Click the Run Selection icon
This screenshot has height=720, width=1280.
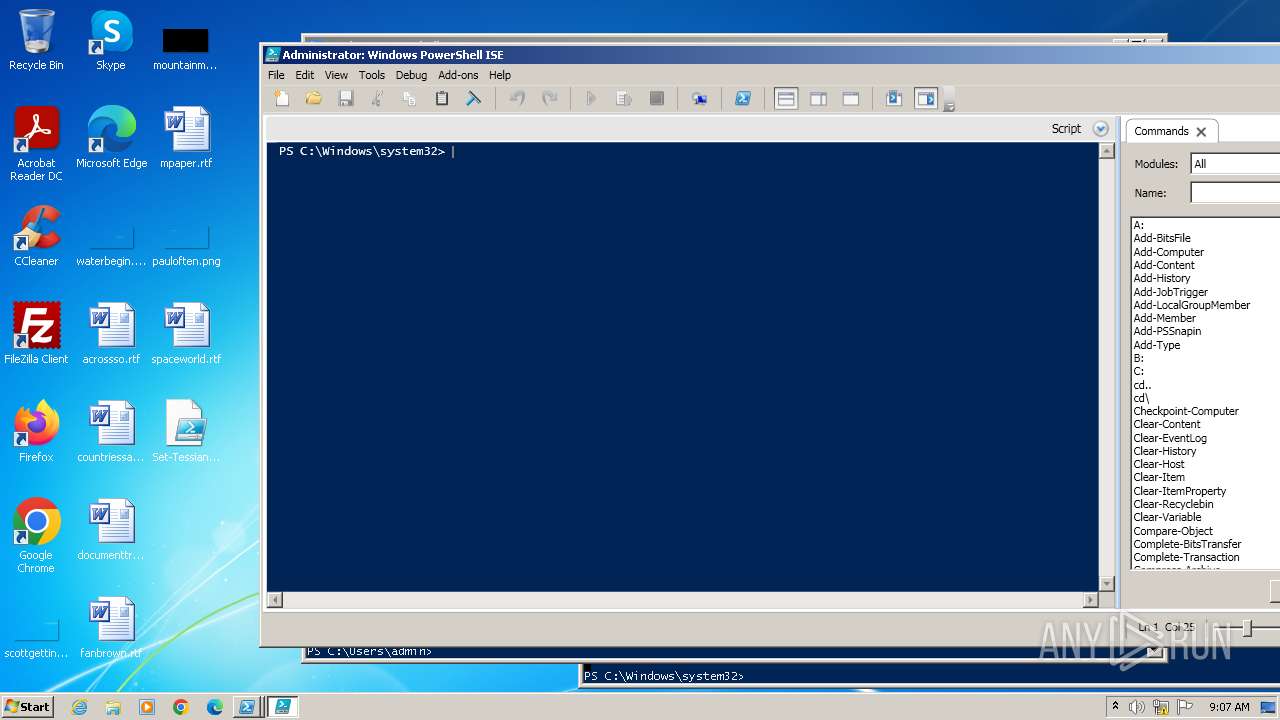point(624,98)
